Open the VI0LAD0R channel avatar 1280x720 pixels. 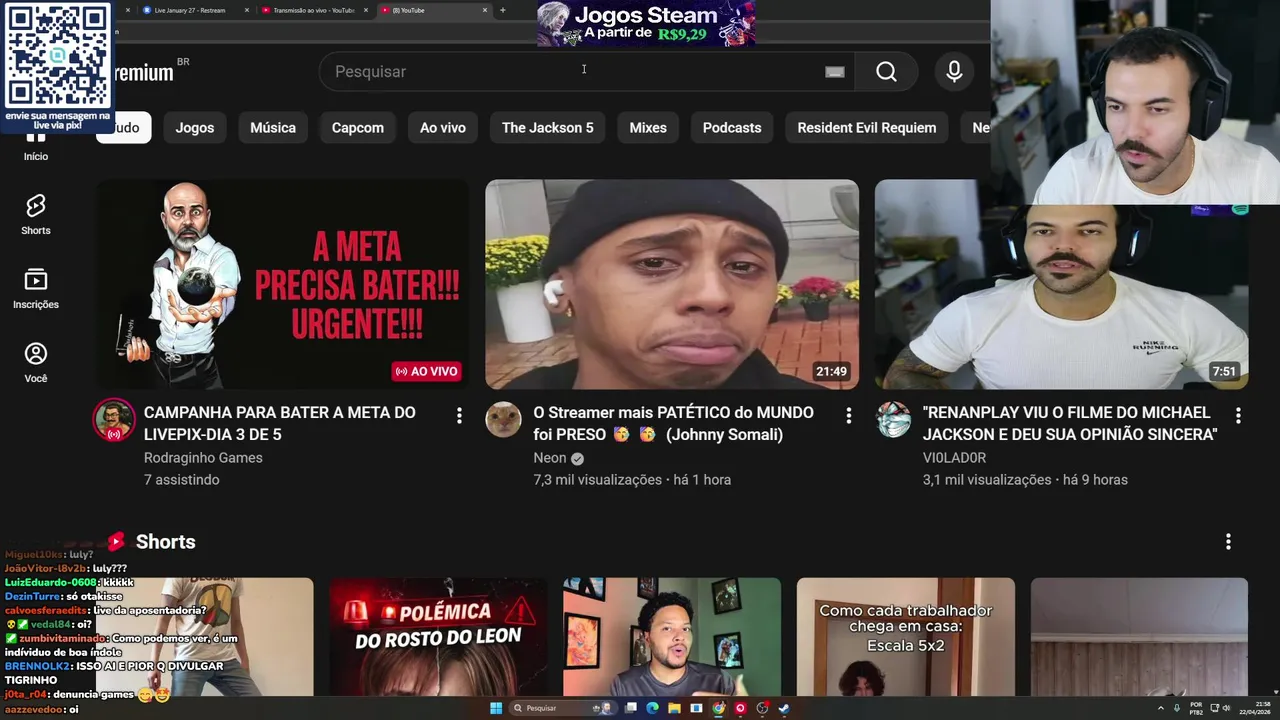(x=893, y=420)
